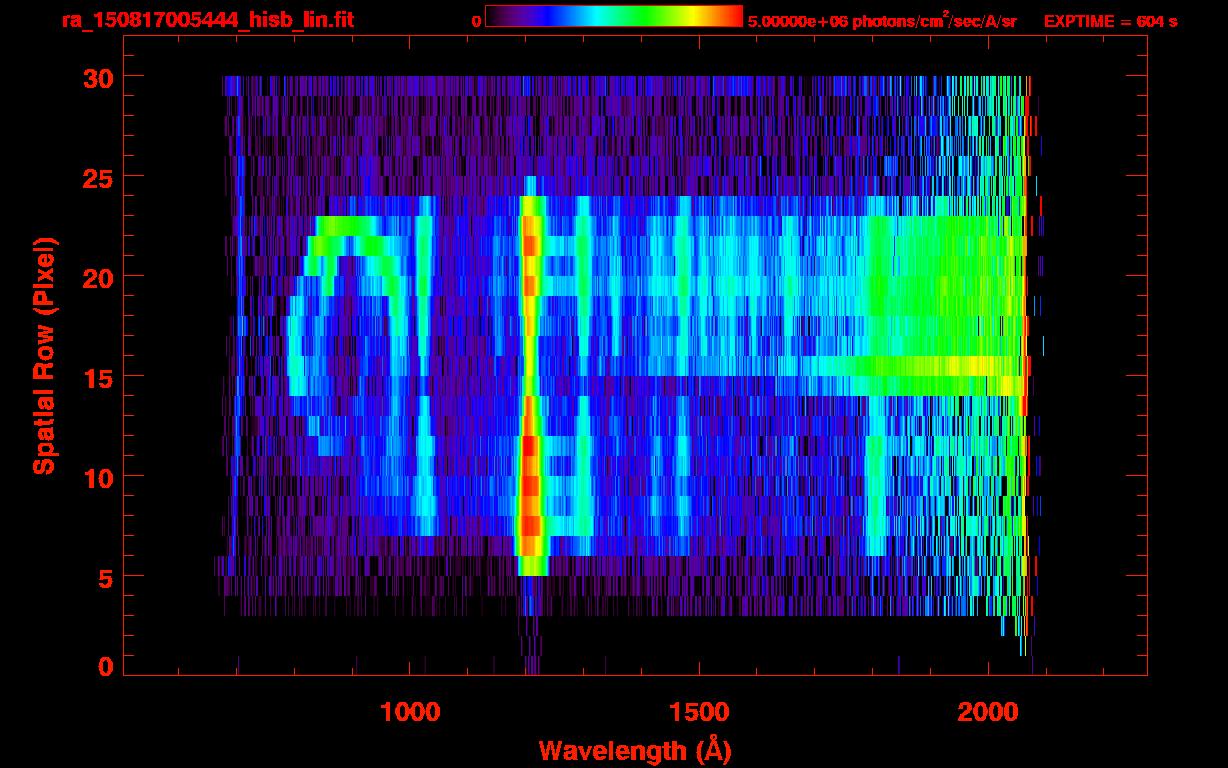Click the 5.00000e+06 photons units label
The width and height of the screenshot is (1228, 768).
click(x=882, y=20)
